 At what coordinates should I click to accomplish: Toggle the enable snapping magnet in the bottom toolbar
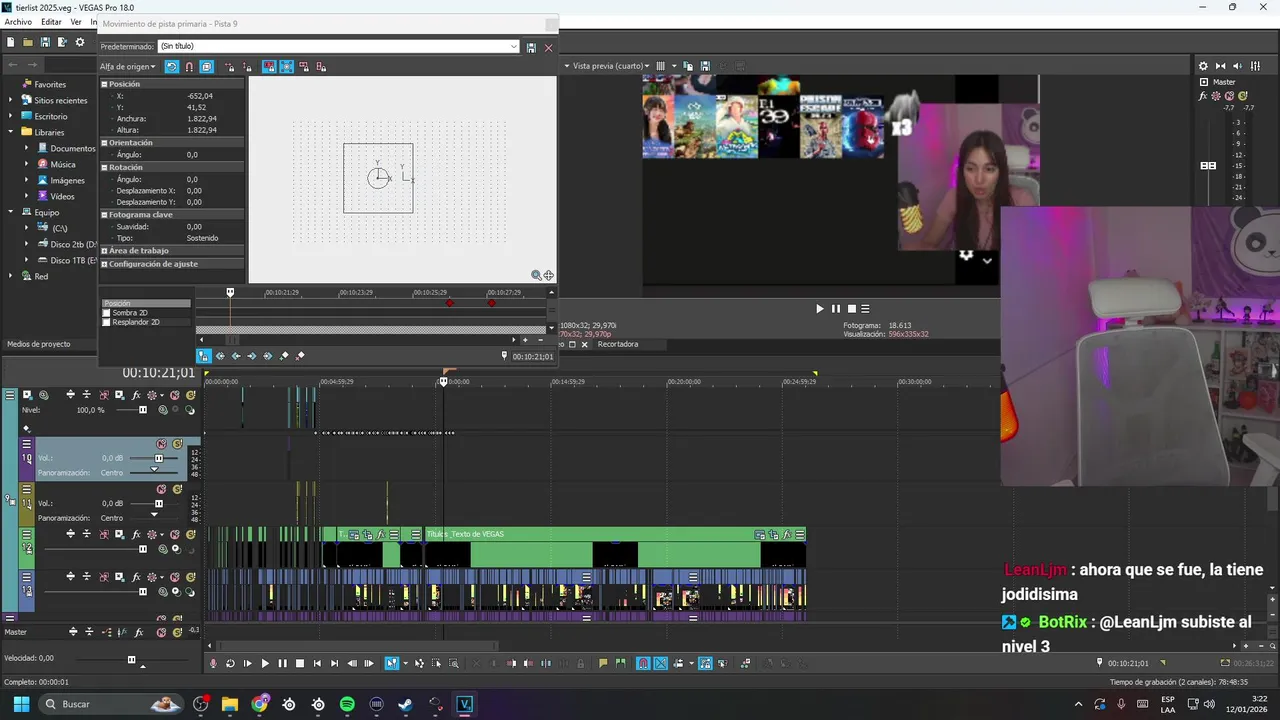[643, 664]
